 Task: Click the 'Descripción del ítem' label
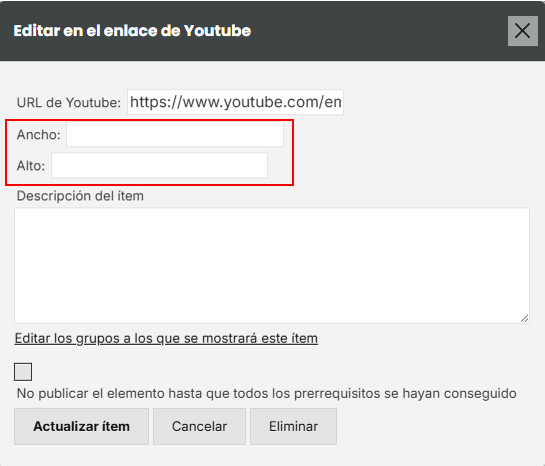(80, 196)
